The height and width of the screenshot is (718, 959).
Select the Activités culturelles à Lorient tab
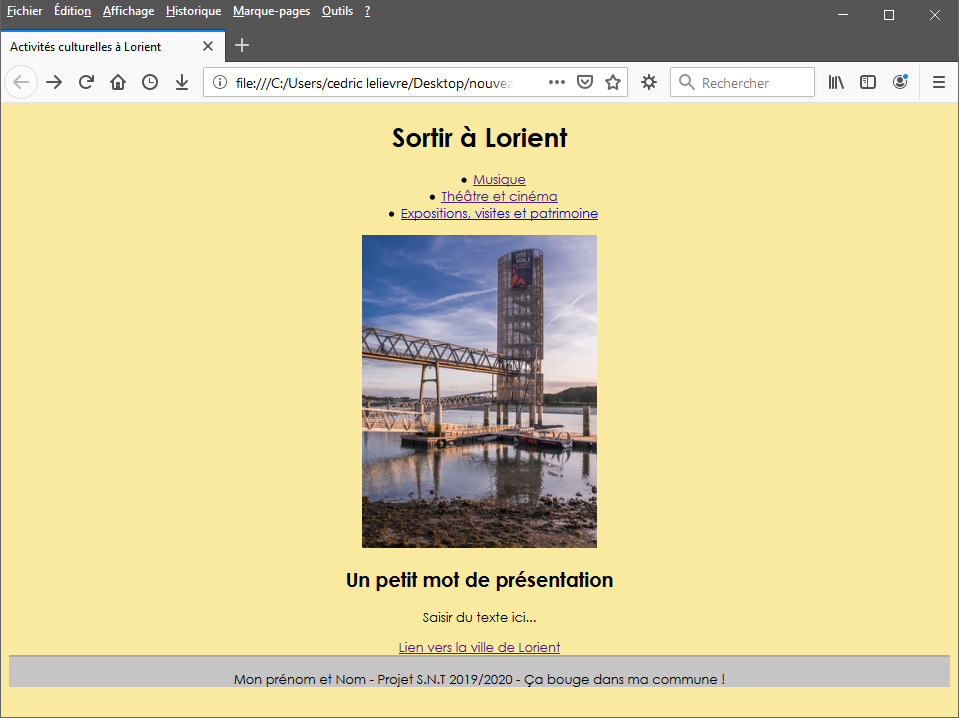click(113, 46)
